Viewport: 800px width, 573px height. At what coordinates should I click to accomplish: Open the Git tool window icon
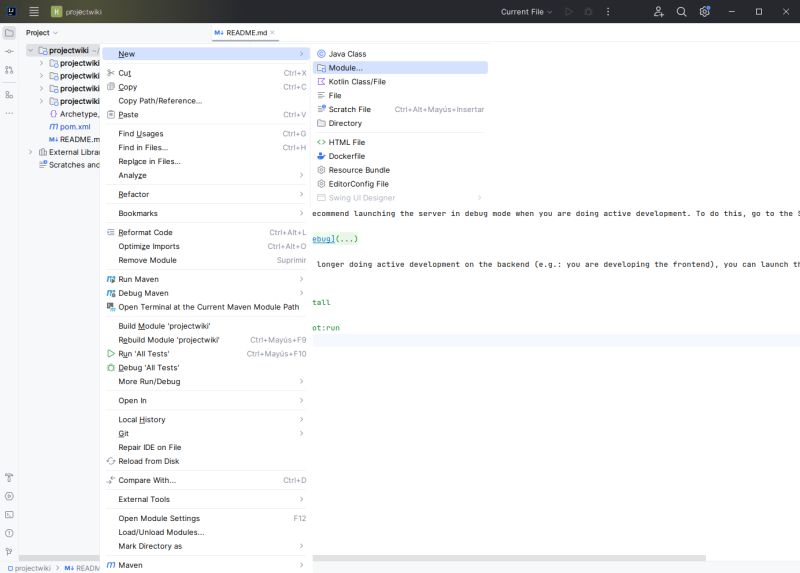point(9,552)
